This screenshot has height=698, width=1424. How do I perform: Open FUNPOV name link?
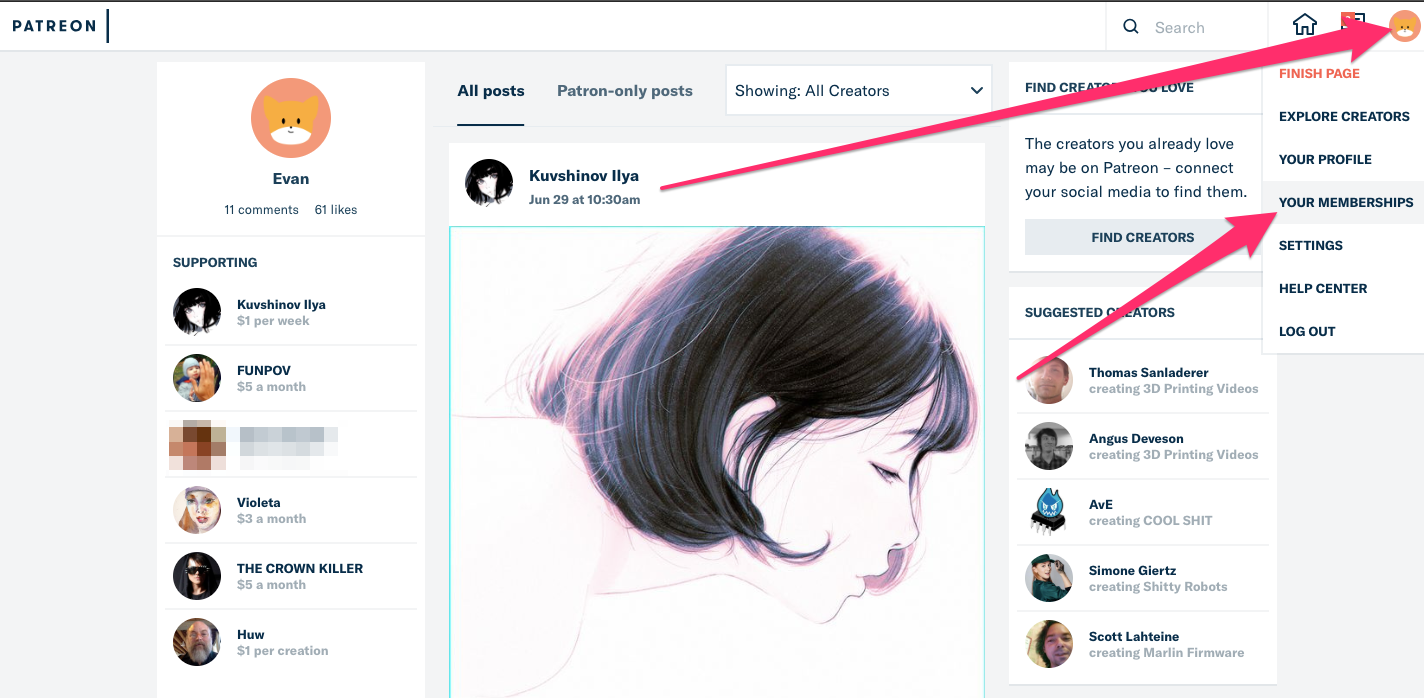click(x=264, y=370)
